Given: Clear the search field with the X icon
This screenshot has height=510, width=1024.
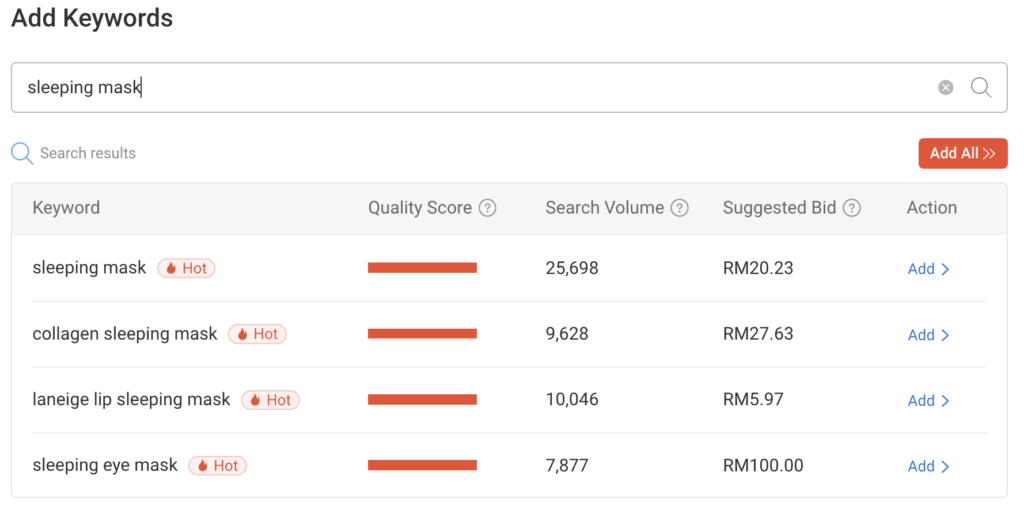Looking at the screenshot, I should coord(945,88).
